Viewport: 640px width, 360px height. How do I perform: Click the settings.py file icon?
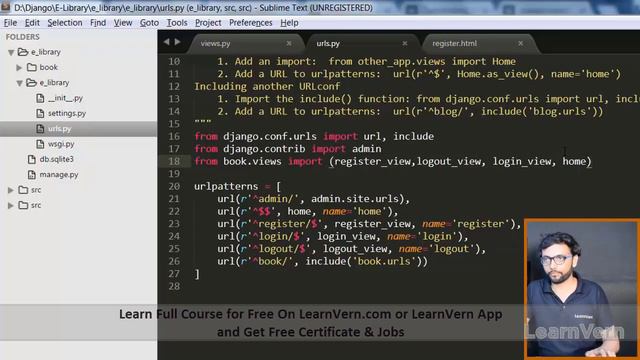(40, 113)
